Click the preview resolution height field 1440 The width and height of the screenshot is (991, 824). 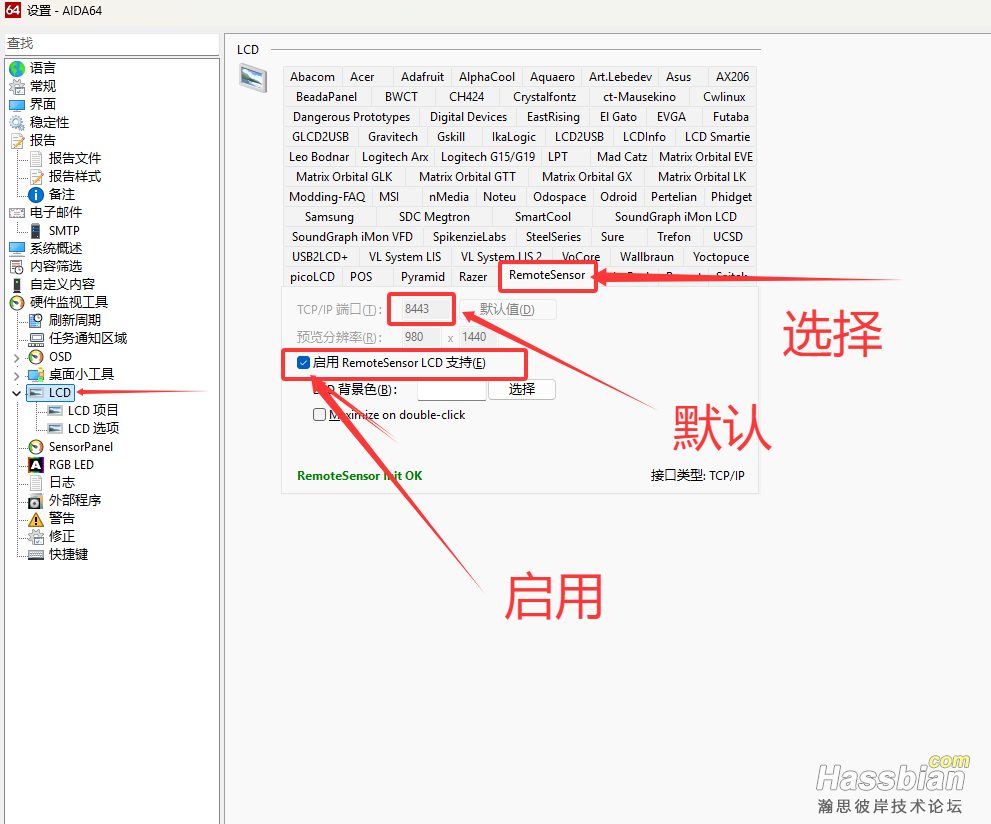478,337
